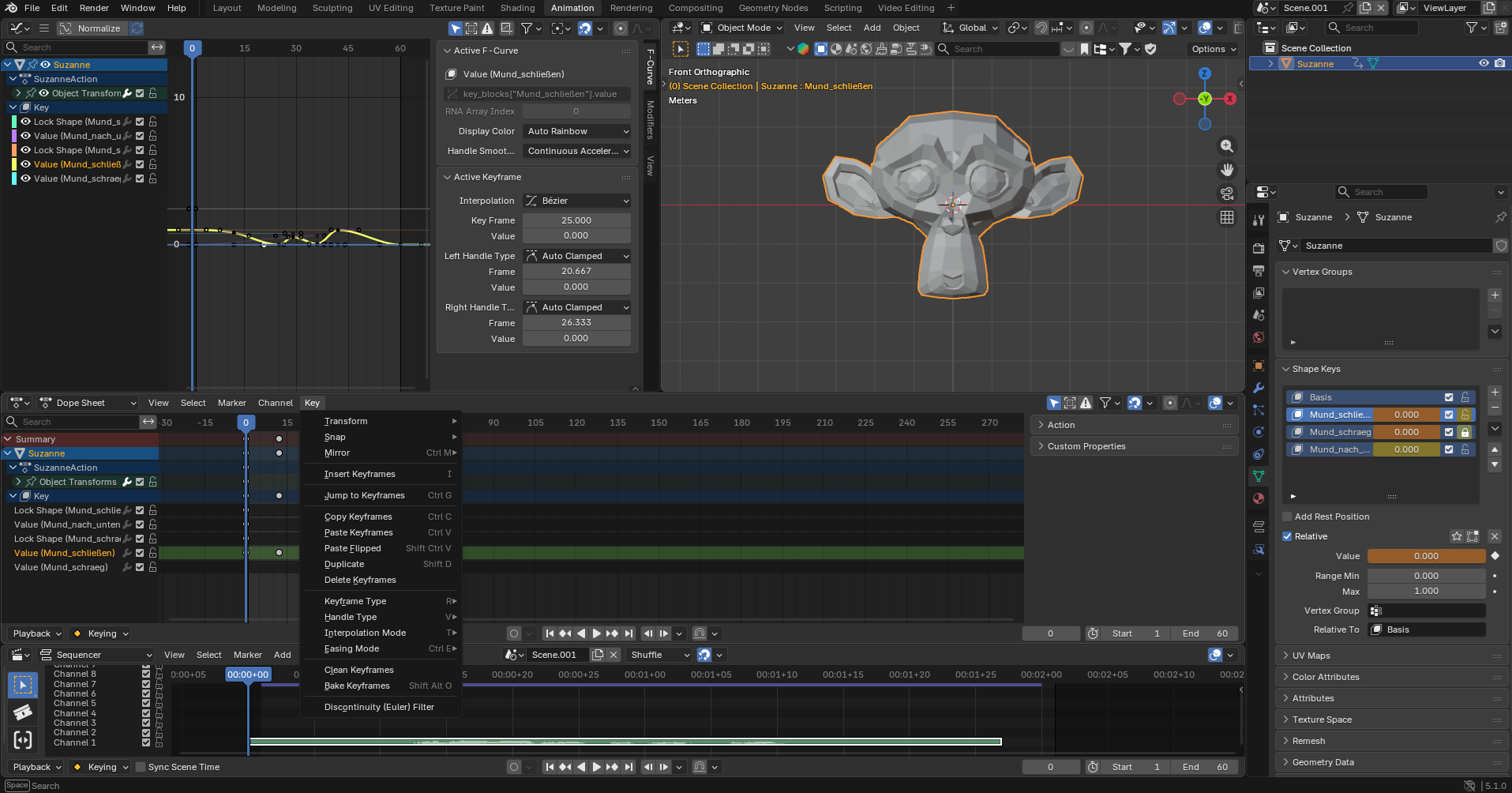Open the Display Color Auto Rainbow dropdown
Viewport: 1512px width, 793px height.
click(577, 131)
